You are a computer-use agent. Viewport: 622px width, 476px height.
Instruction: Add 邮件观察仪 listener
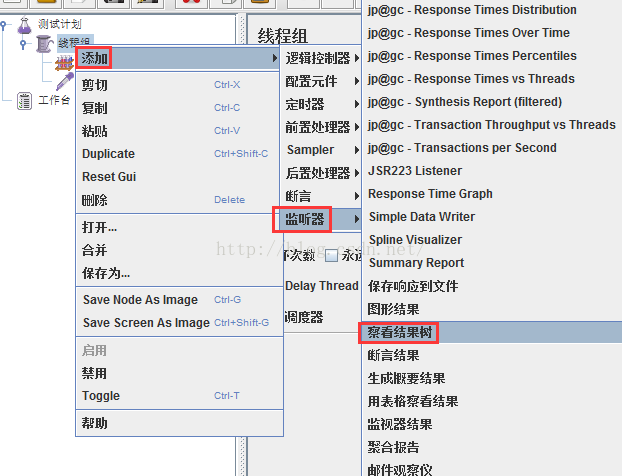492,469
